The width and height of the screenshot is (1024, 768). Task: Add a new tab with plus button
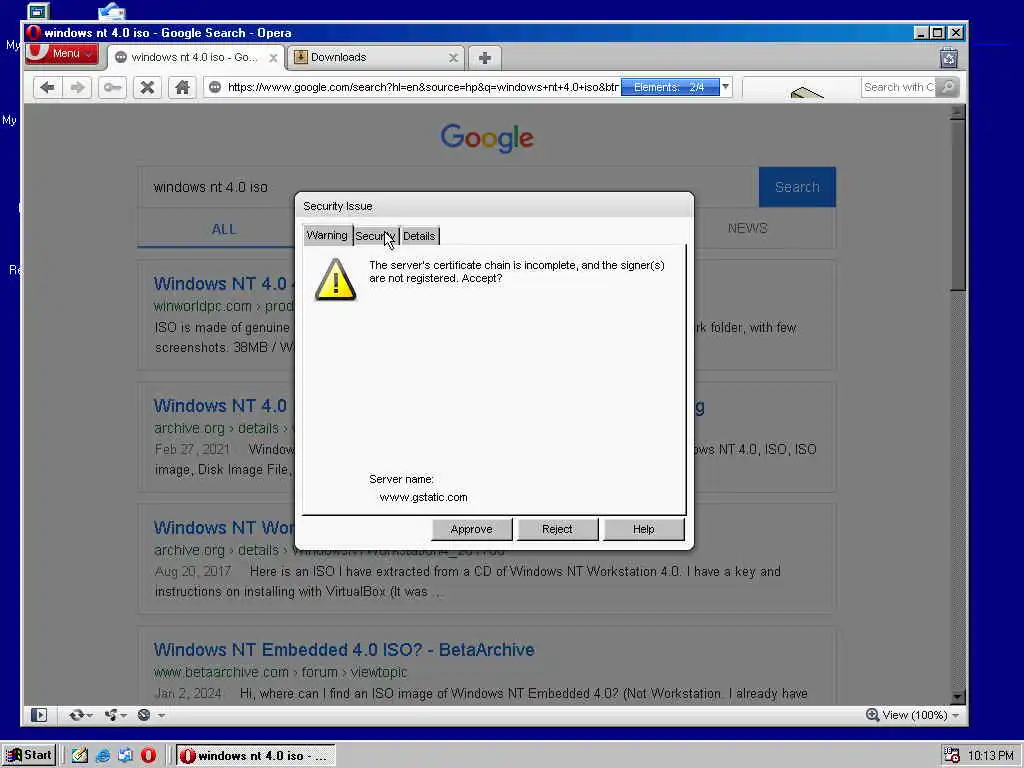point(485,58)
